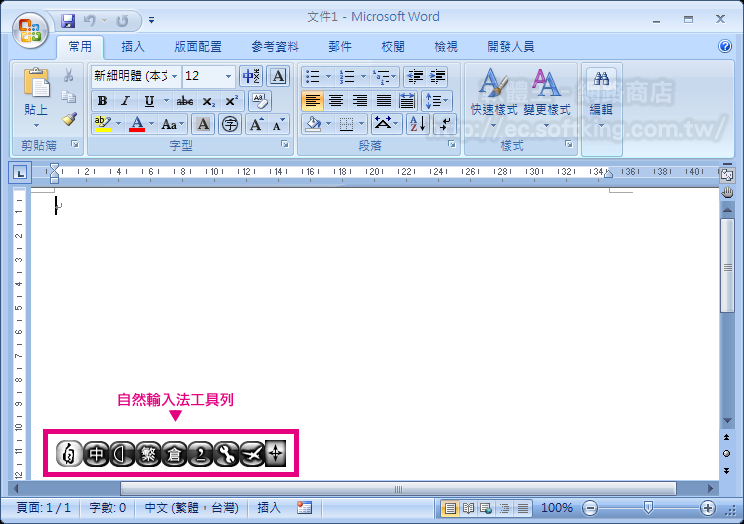The height and width of the screenshot is (524, 744).
Task: Apply bold formatting with B button
Action: click(102, 101)
